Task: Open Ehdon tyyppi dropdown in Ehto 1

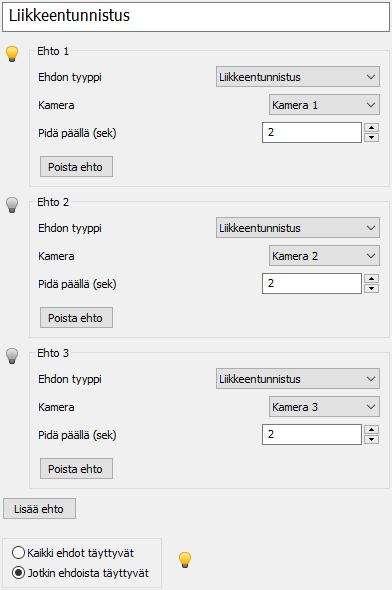Action: 298,77
